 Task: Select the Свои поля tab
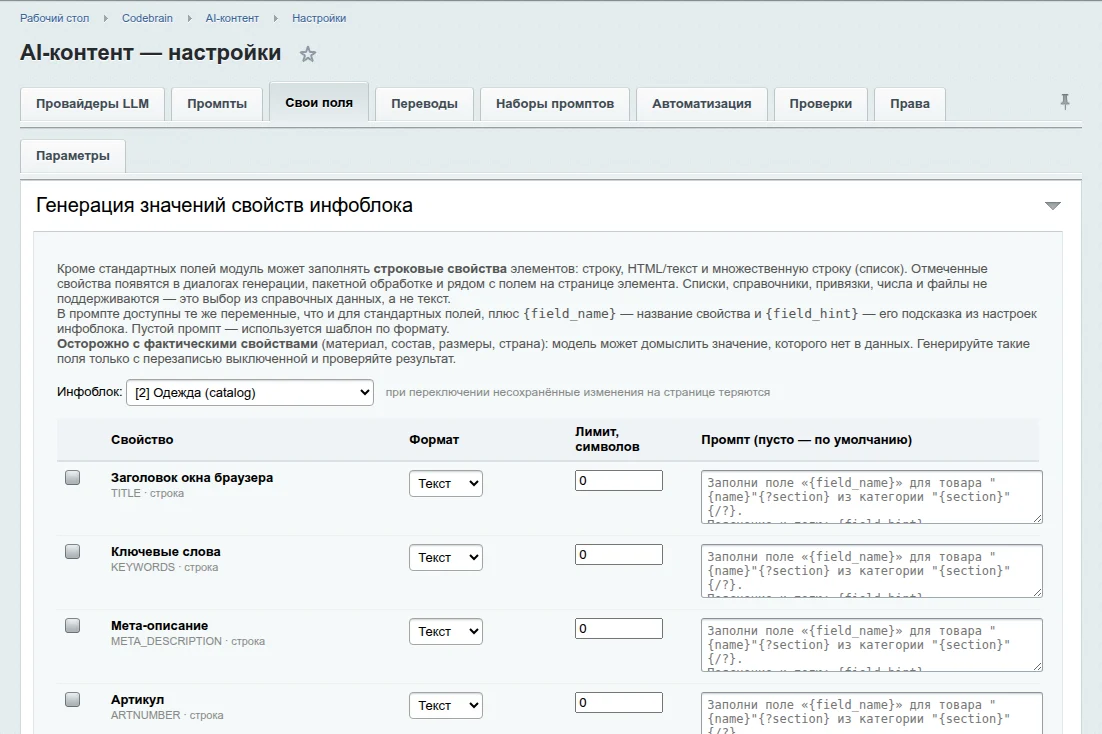(x=319, y=103)
